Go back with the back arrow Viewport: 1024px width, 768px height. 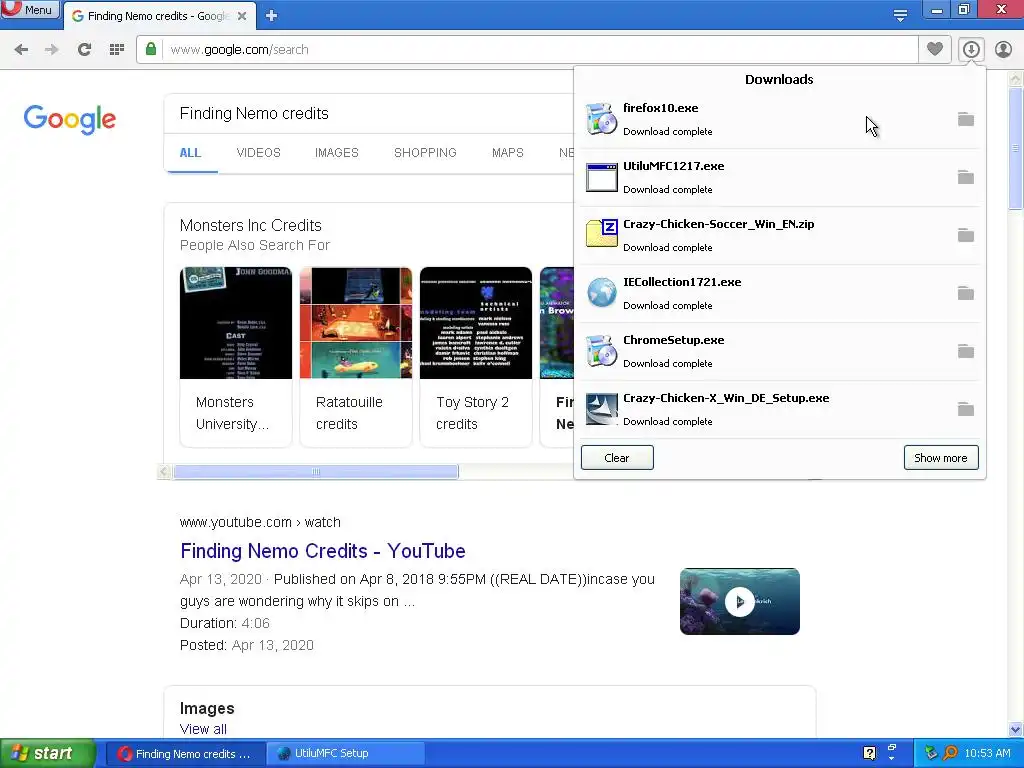(21, 50)
